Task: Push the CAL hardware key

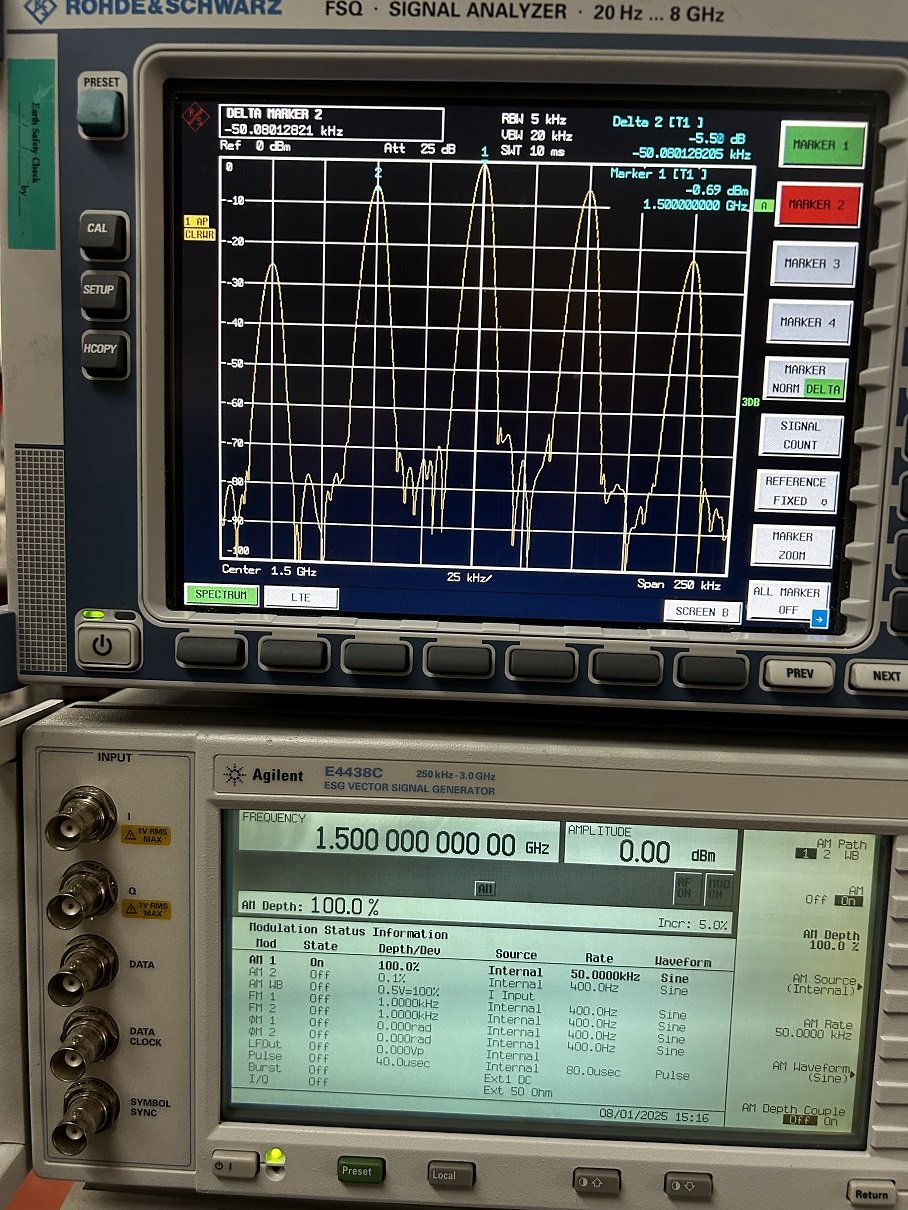Action: (102, 234)
